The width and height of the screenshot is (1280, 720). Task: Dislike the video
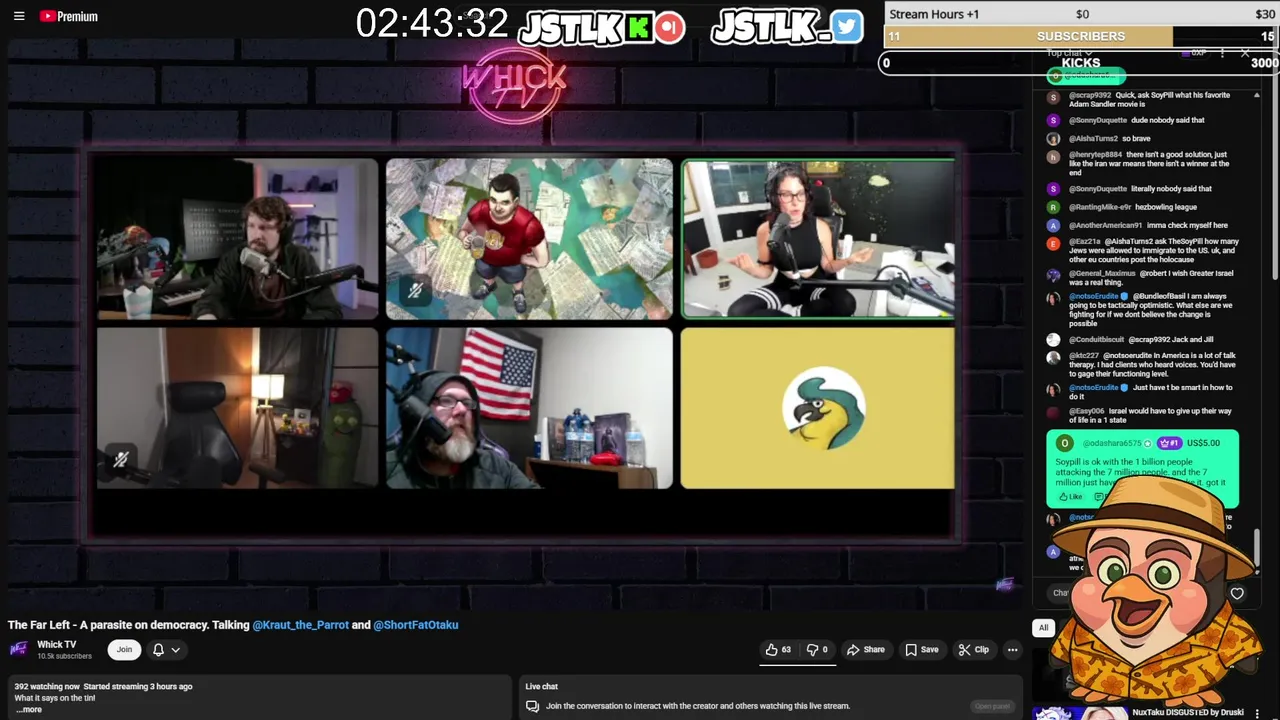tap(819, 650)
